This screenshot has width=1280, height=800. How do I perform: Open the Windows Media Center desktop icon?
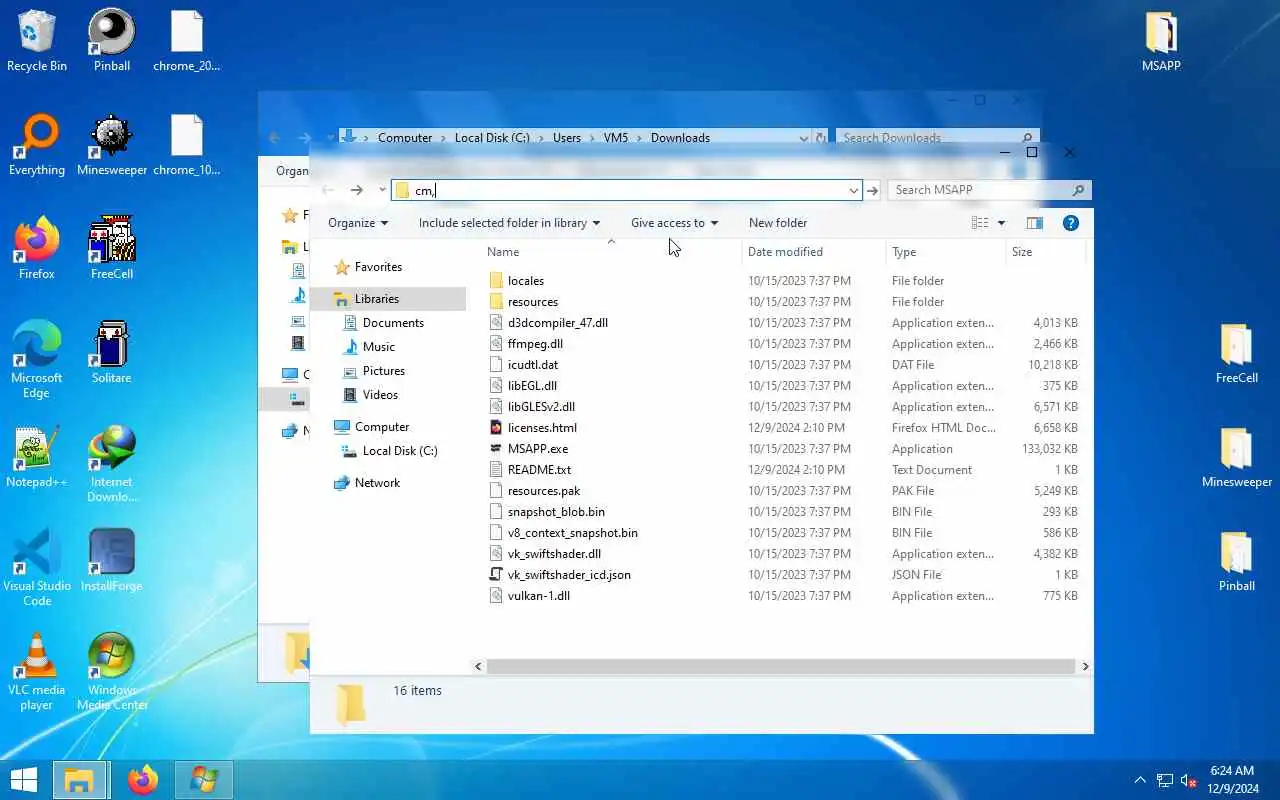point(112,672)
